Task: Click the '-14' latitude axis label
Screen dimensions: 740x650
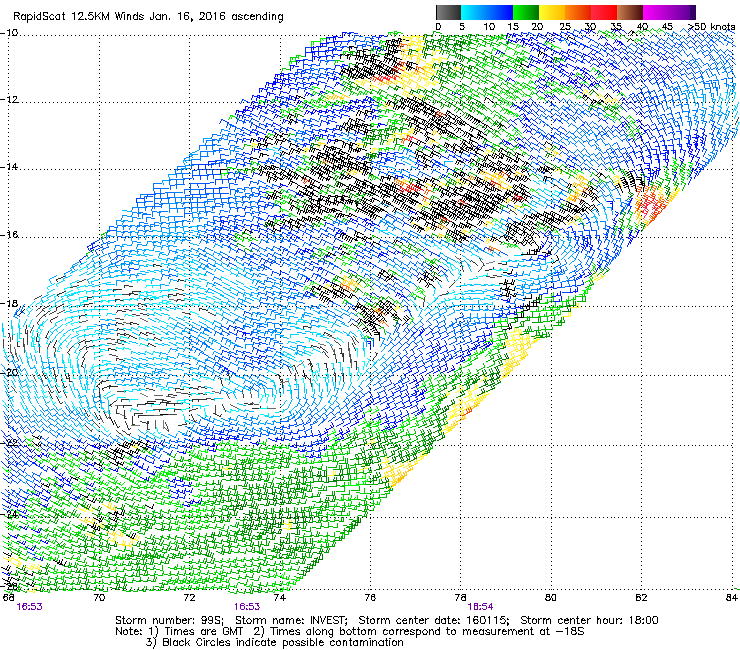Action: tap(9, 167)
